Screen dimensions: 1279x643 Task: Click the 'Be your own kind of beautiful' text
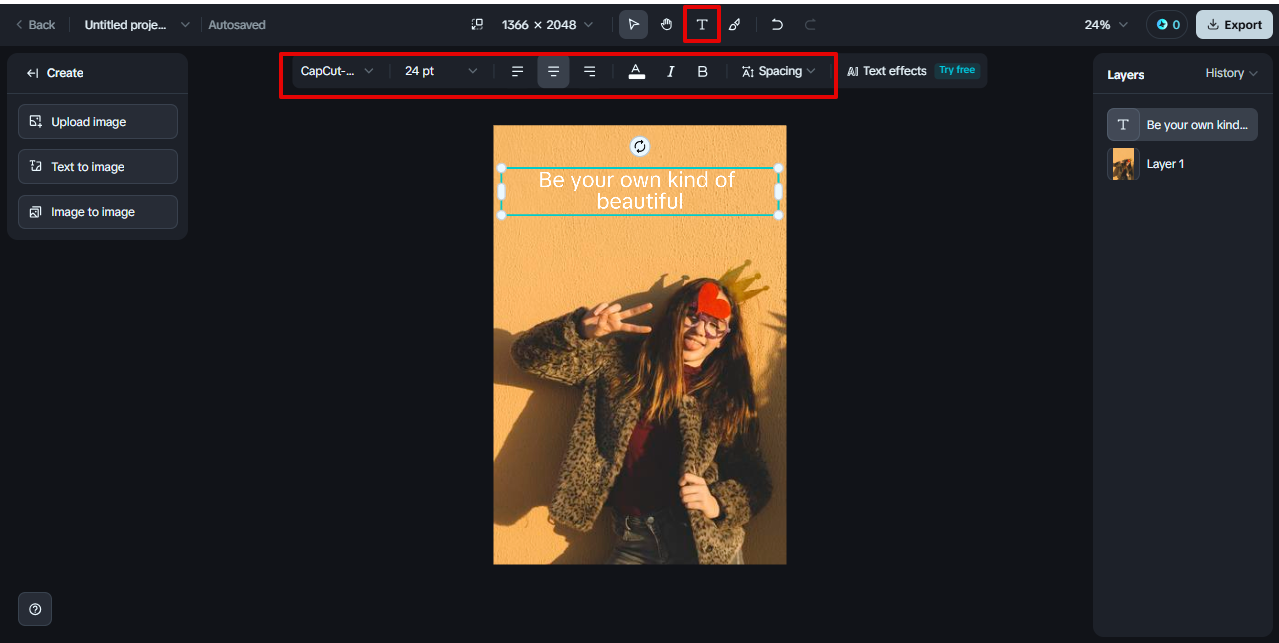click(639, 190)
